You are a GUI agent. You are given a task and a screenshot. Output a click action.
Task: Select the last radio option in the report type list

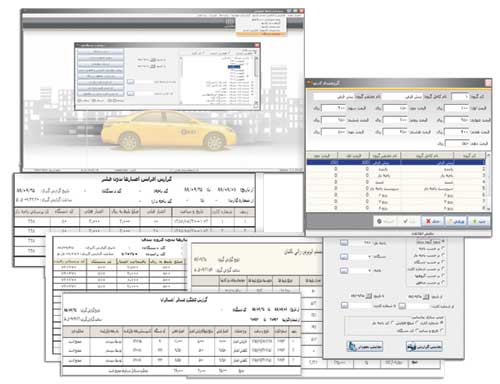(x=443, y=283)
